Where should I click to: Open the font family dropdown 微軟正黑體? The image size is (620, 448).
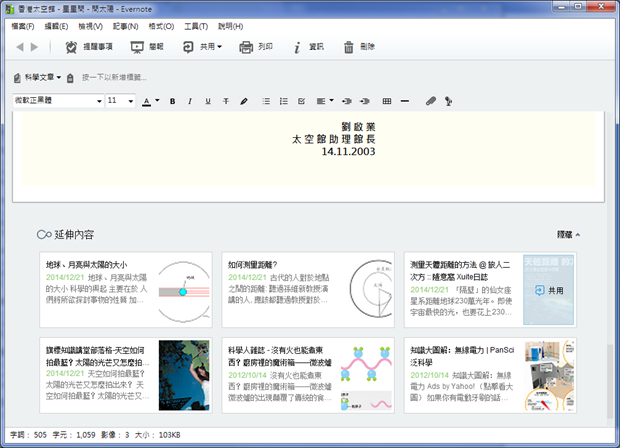pos(58,101)
